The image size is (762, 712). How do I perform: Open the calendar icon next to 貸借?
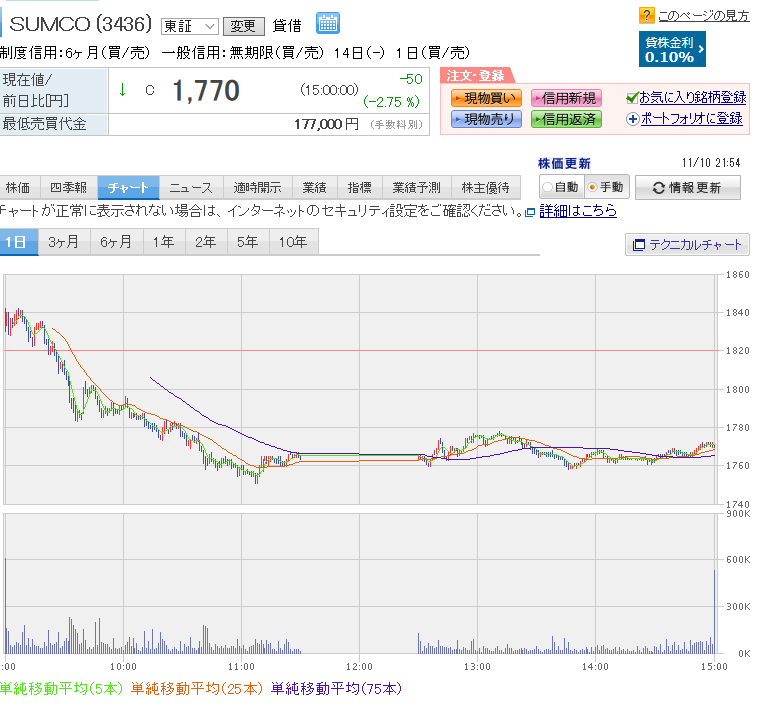328,24
